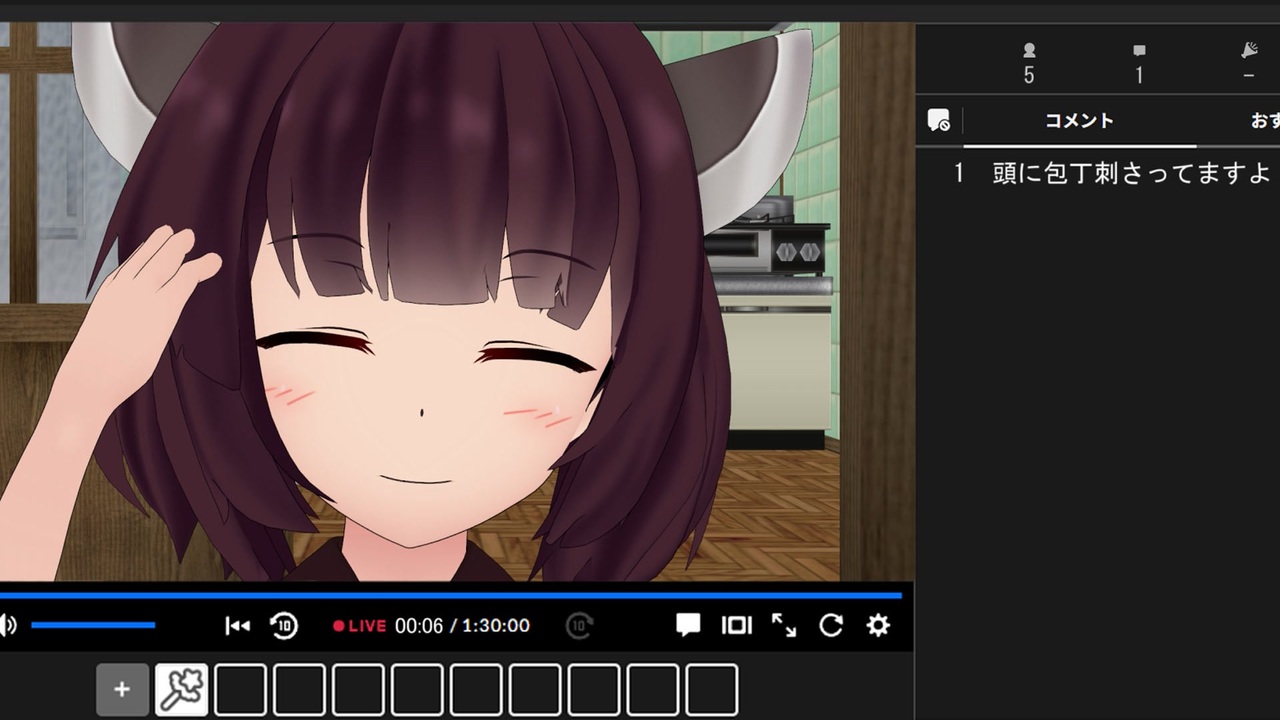Viewport: 1280px width, 720px height.
Task: Open comment filter settings icon
Action: point(938,121)
